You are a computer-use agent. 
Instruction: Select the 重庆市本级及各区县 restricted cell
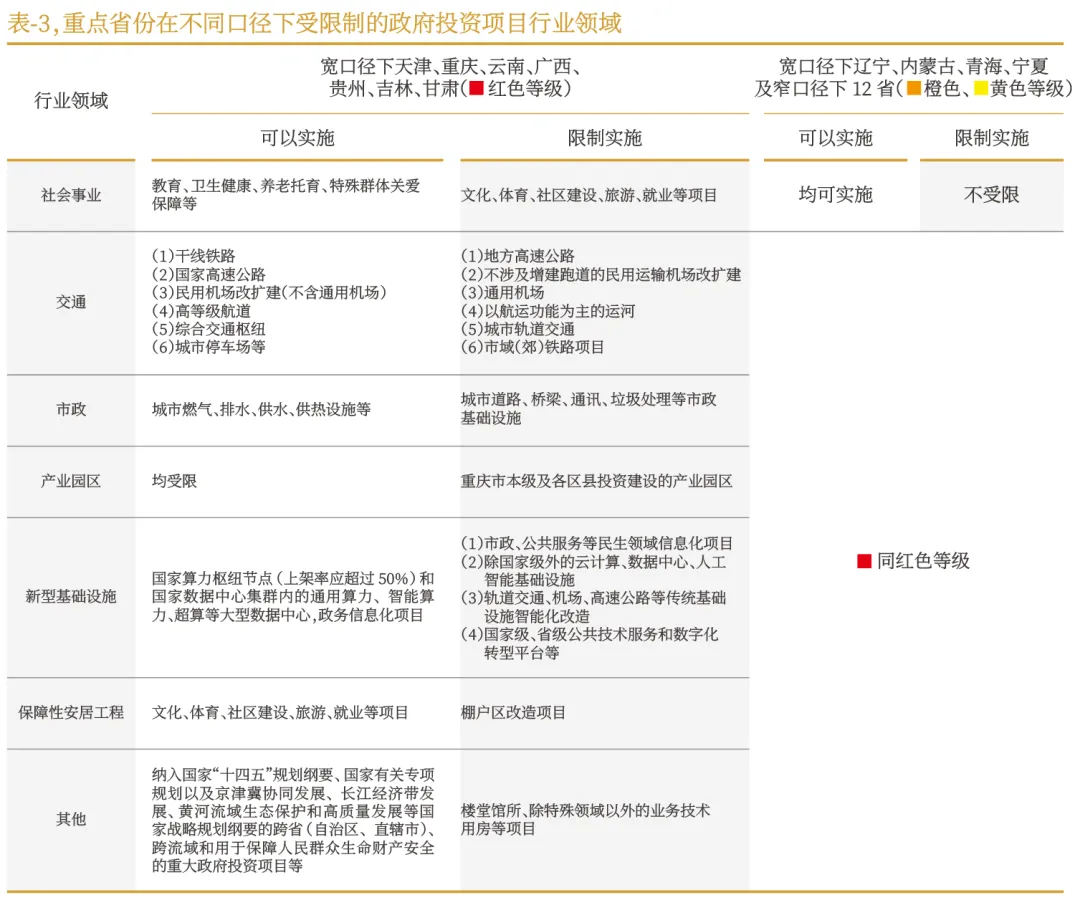[x=596, y=481]
